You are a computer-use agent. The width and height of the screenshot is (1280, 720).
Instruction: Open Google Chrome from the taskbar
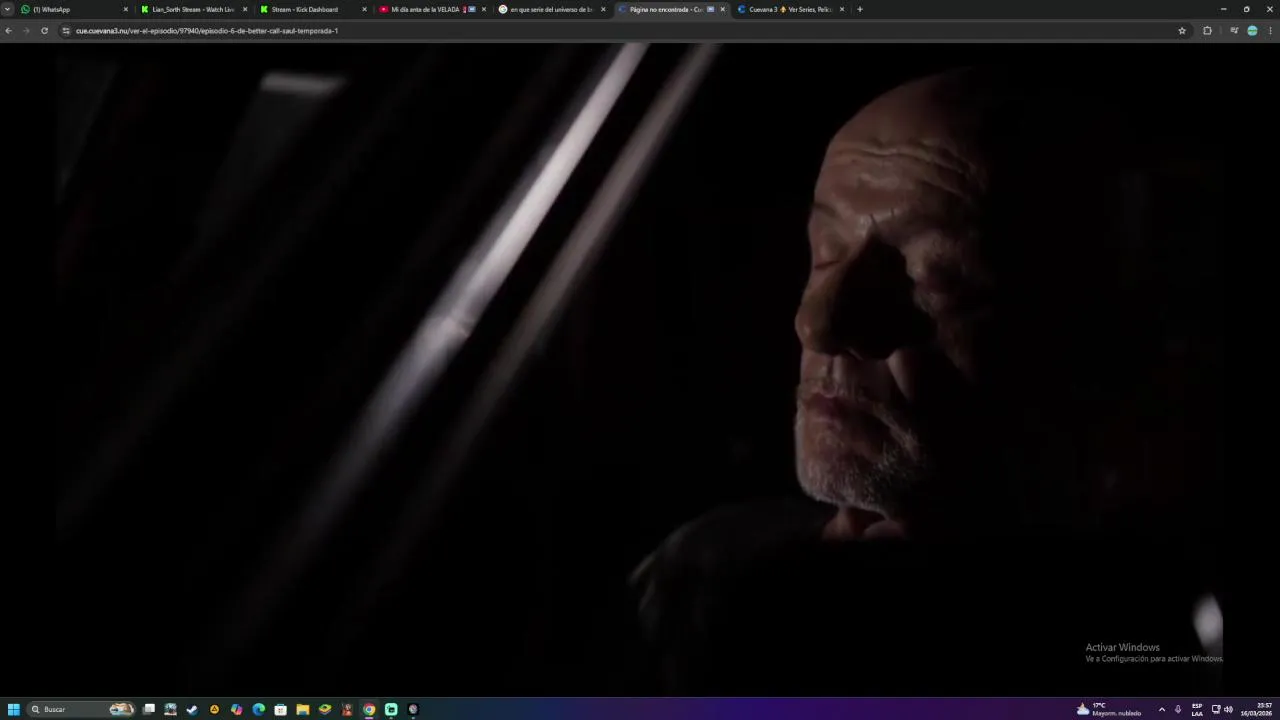pyautogui.click(x=369, y=709)
